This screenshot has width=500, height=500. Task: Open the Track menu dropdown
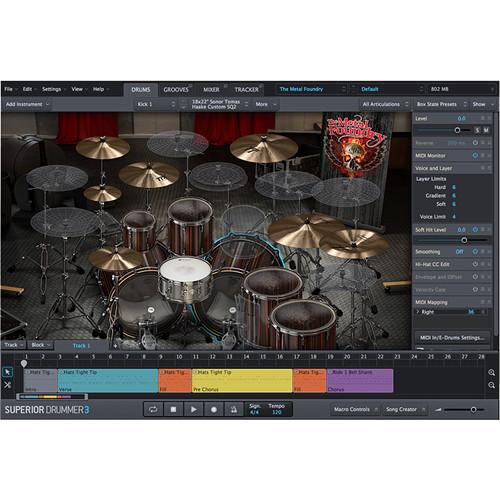click(x=13, y=345)
